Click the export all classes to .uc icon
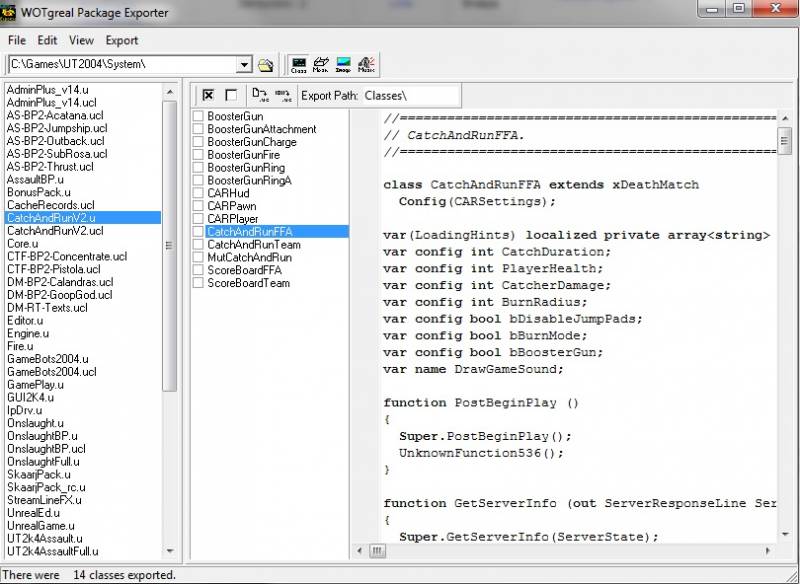 point(283,95)
